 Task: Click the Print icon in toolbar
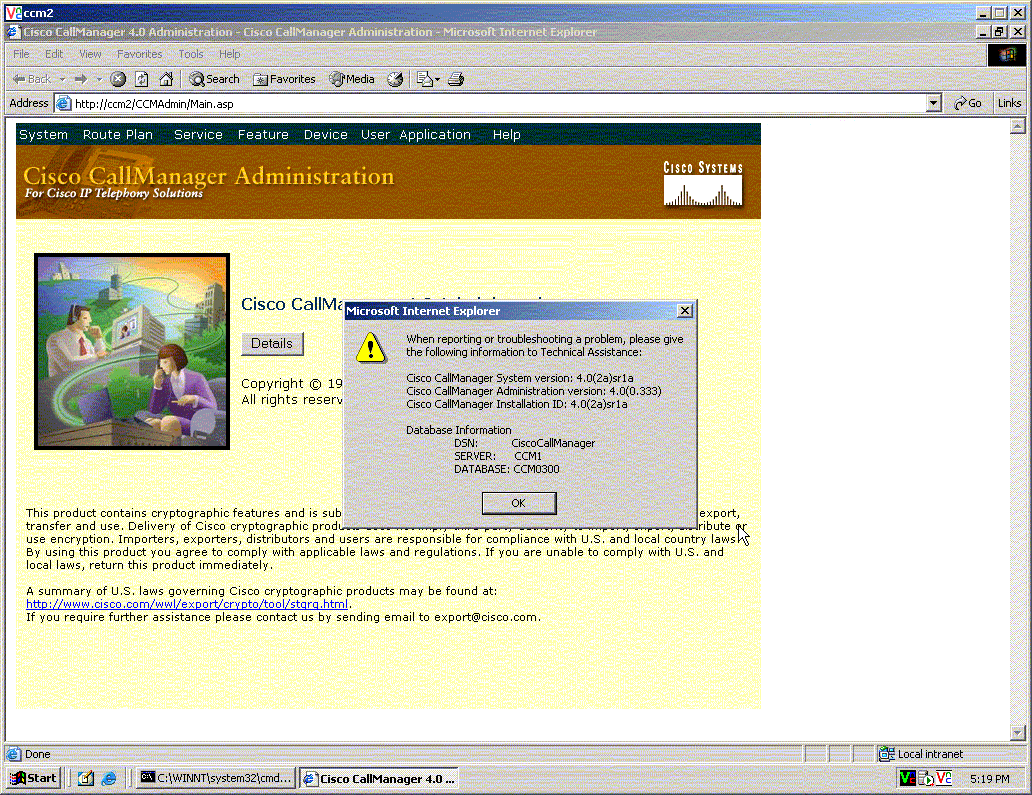click(x=456, y=79)
